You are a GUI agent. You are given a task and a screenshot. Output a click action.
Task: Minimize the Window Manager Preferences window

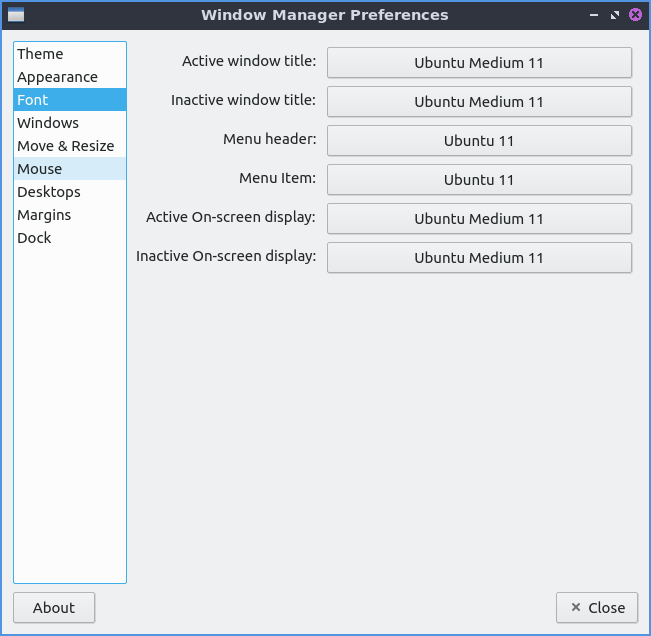(x=595, y=15)
